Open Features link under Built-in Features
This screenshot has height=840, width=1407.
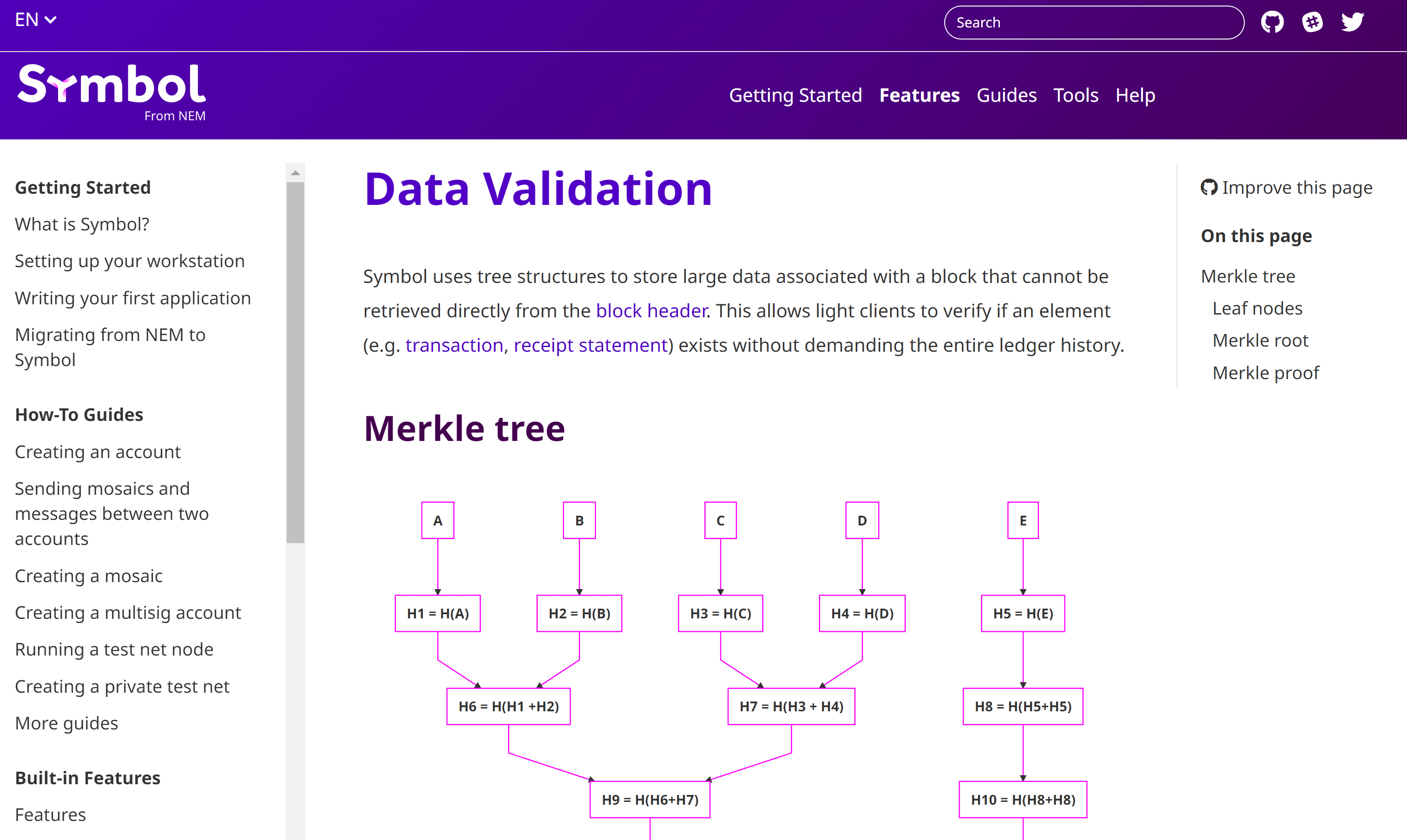click(50, 814)
